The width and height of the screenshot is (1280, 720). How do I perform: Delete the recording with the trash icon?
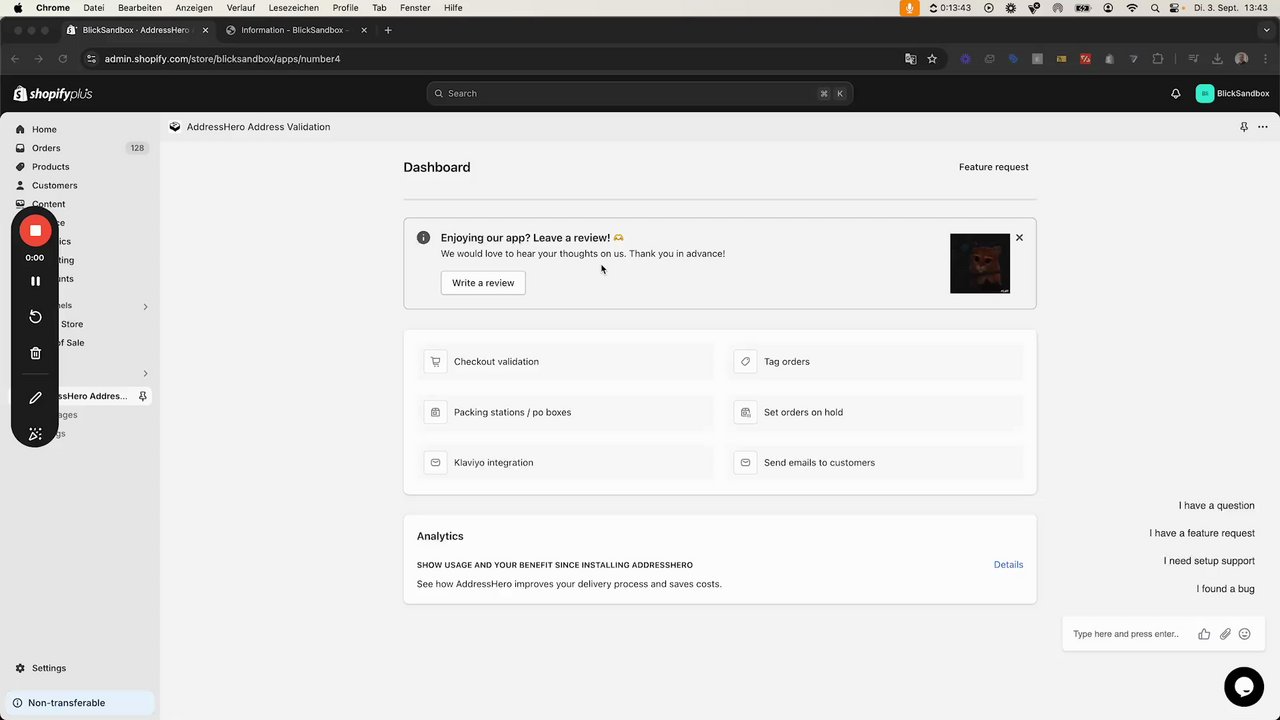(x=35, y=353)
